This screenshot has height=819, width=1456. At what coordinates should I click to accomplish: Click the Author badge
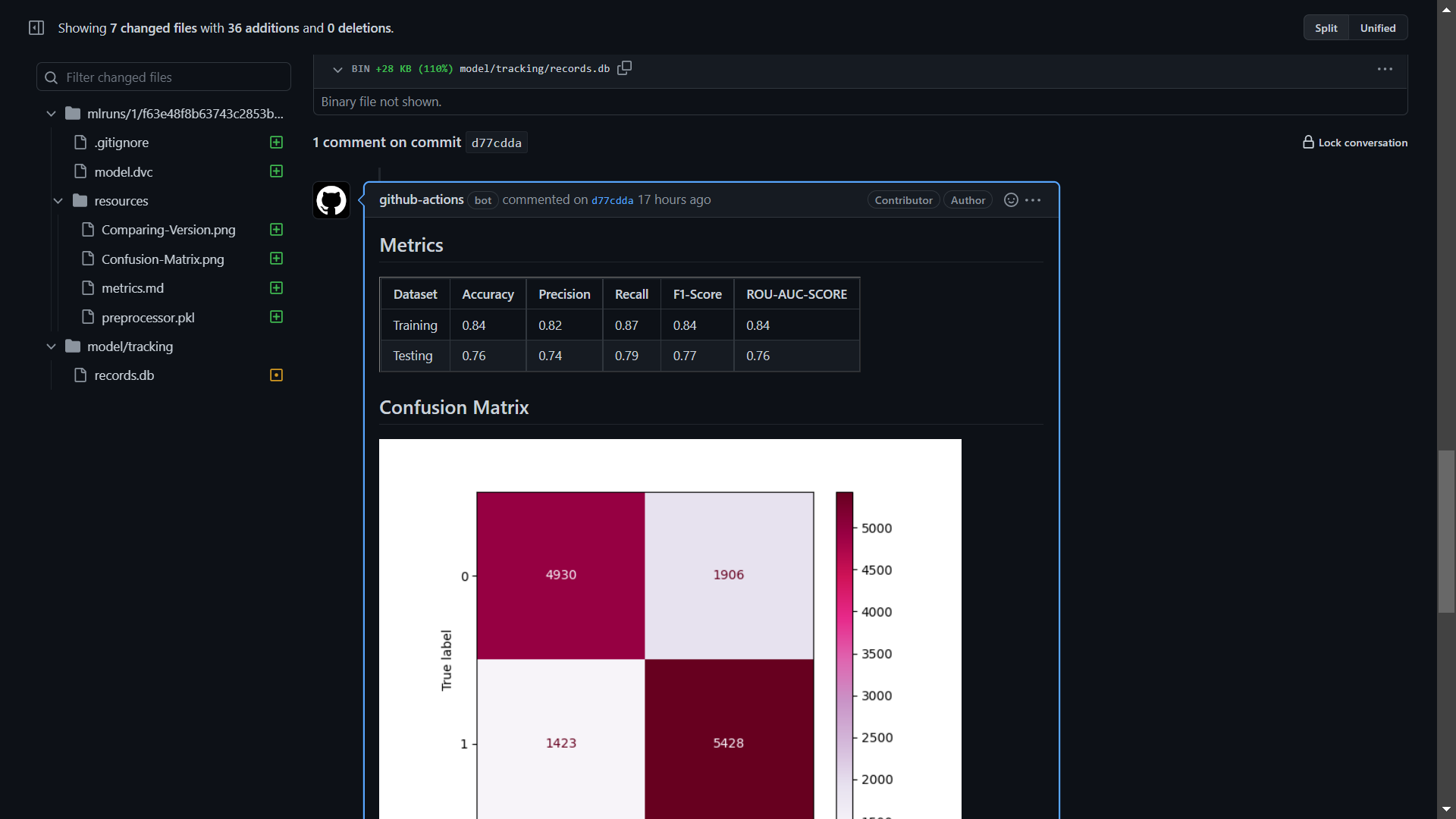pos(968,200)
